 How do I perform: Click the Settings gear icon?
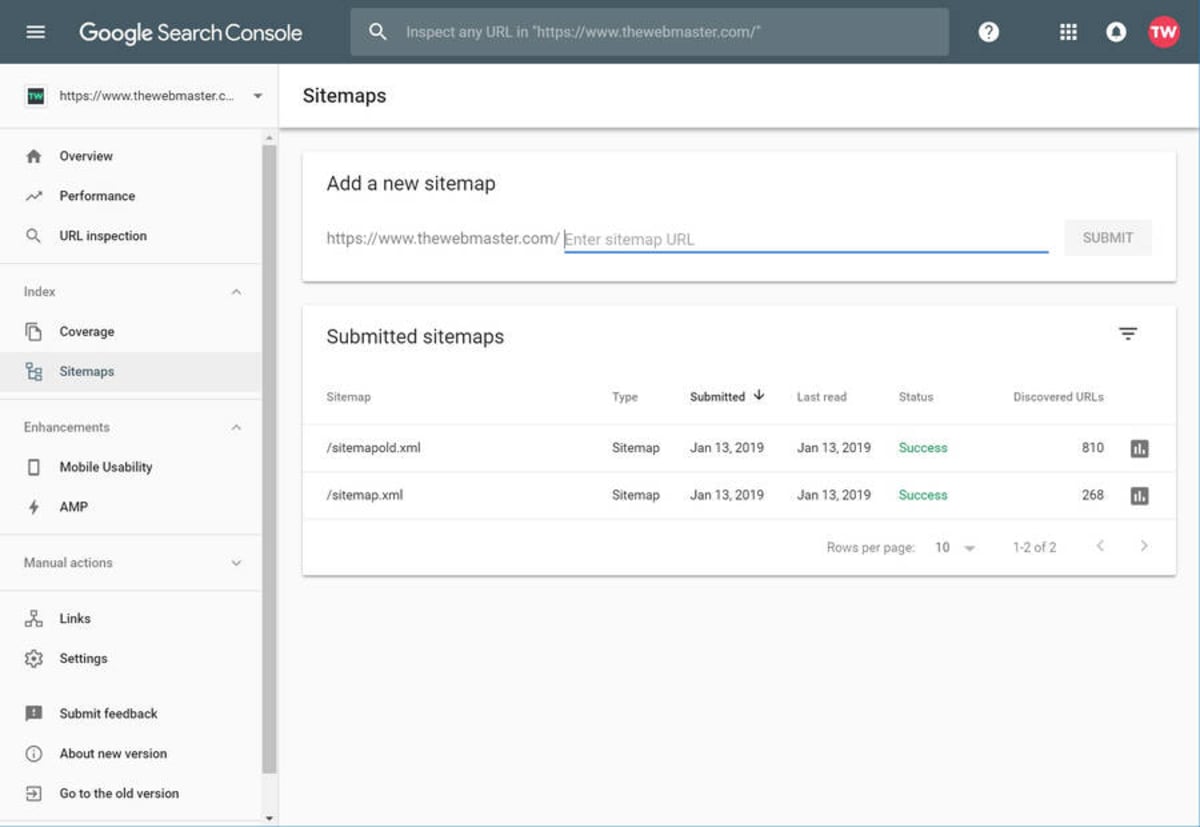pyautogui.click(x=34, y=659)
